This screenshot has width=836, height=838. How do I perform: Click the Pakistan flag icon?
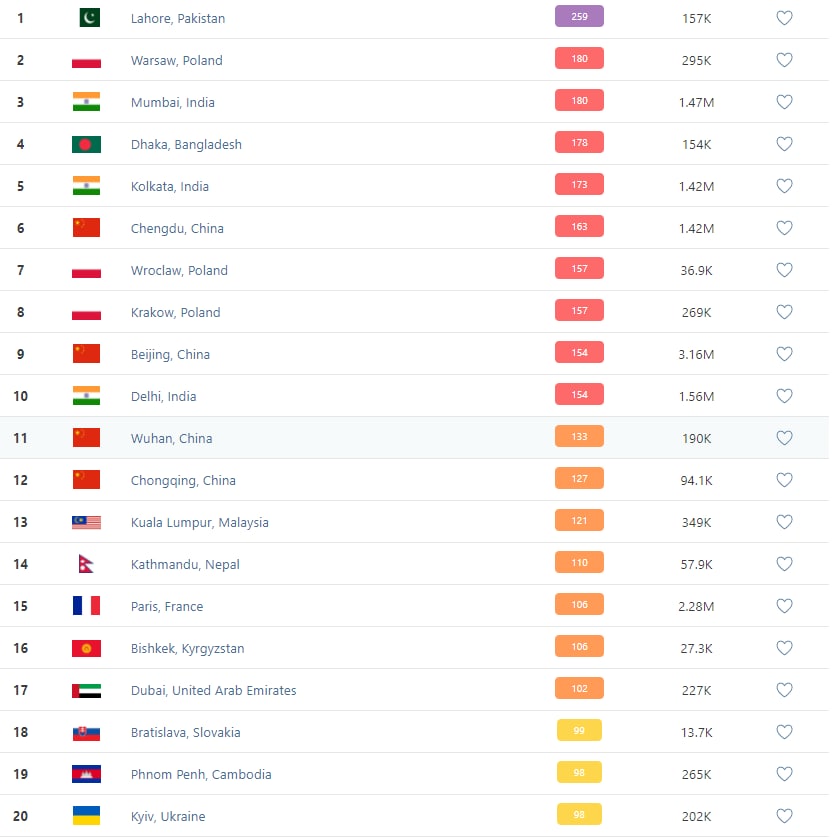pyautogui.click(x=89, y=18)
